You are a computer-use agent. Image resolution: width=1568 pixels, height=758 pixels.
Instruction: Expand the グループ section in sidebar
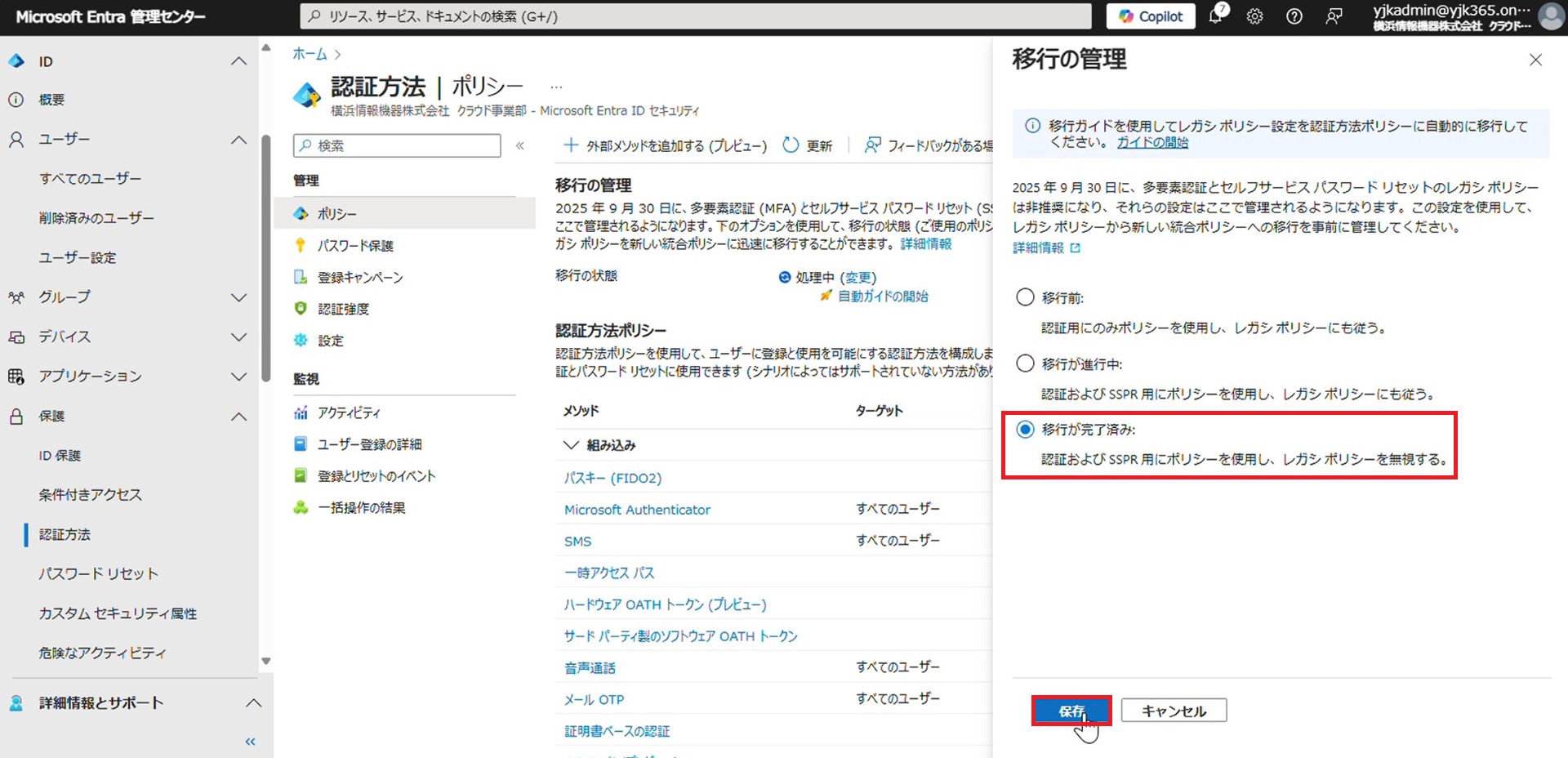pos(238,297)
